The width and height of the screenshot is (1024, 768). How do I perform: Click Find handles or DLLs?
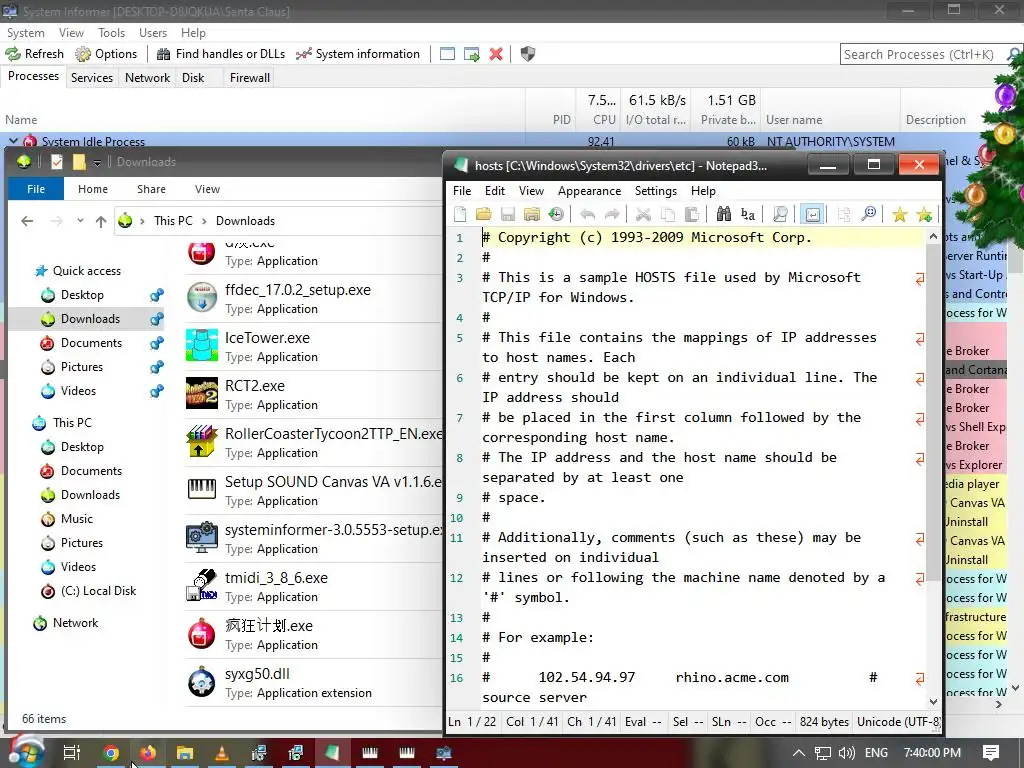tap(221, 54)
